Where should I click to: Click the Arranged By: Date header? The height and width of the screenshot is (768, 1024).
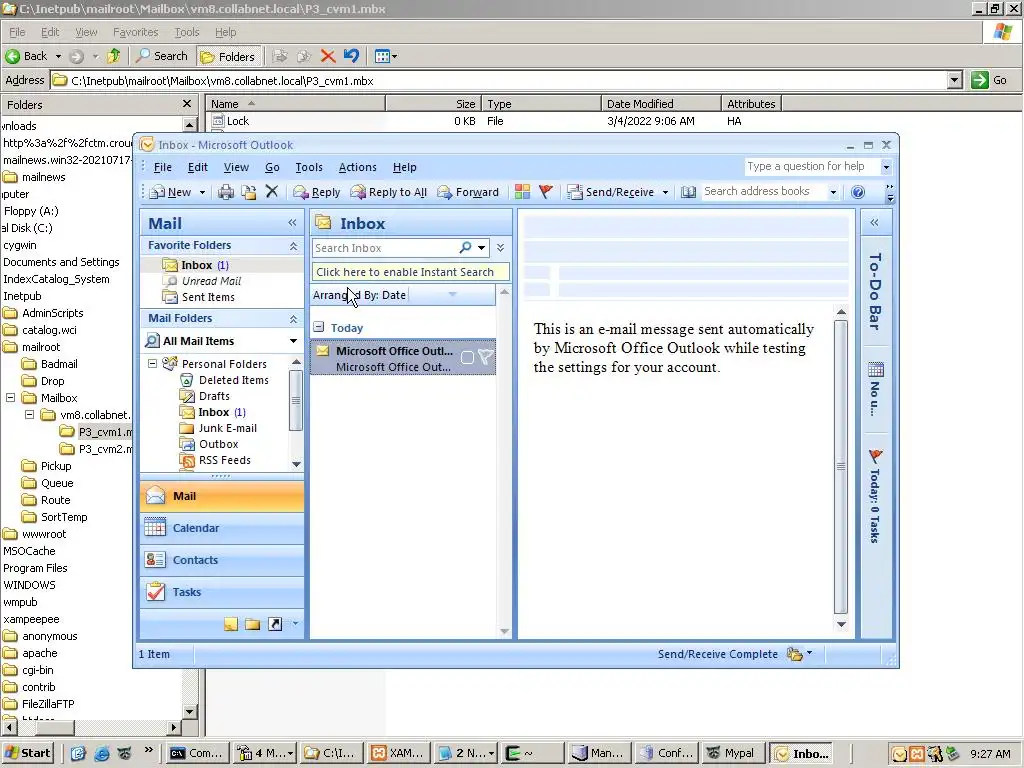(403, 295)
